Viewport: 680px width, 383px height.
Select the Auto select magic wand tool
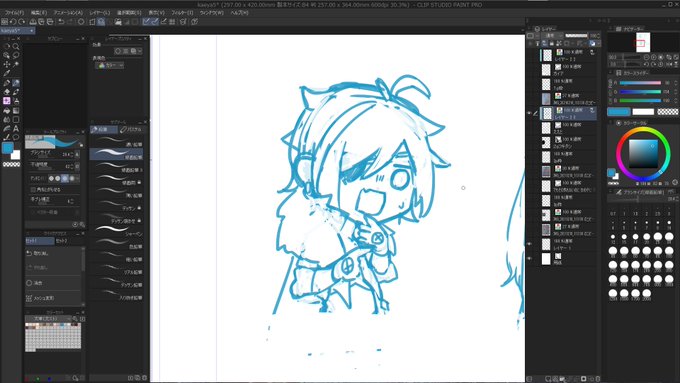coord(16,64)
